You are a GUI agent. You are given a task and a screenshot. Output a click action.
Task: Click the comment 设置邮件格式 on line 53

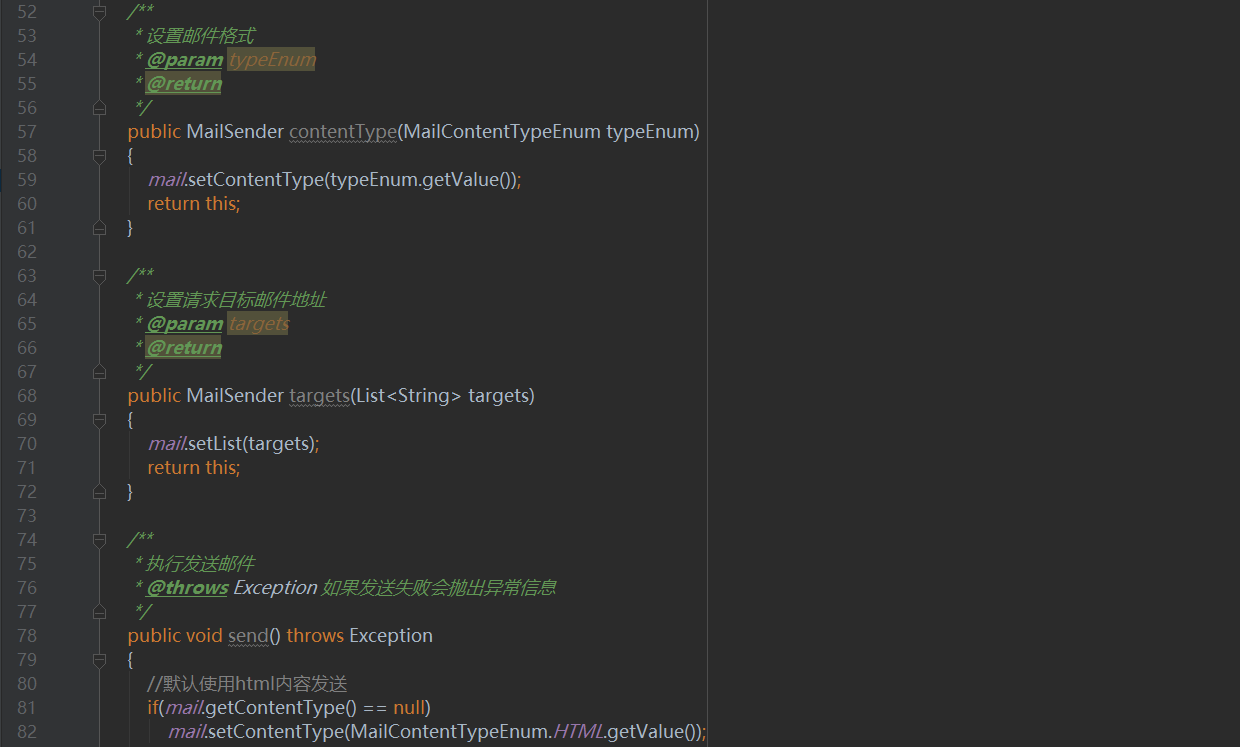tap(200, 36)
